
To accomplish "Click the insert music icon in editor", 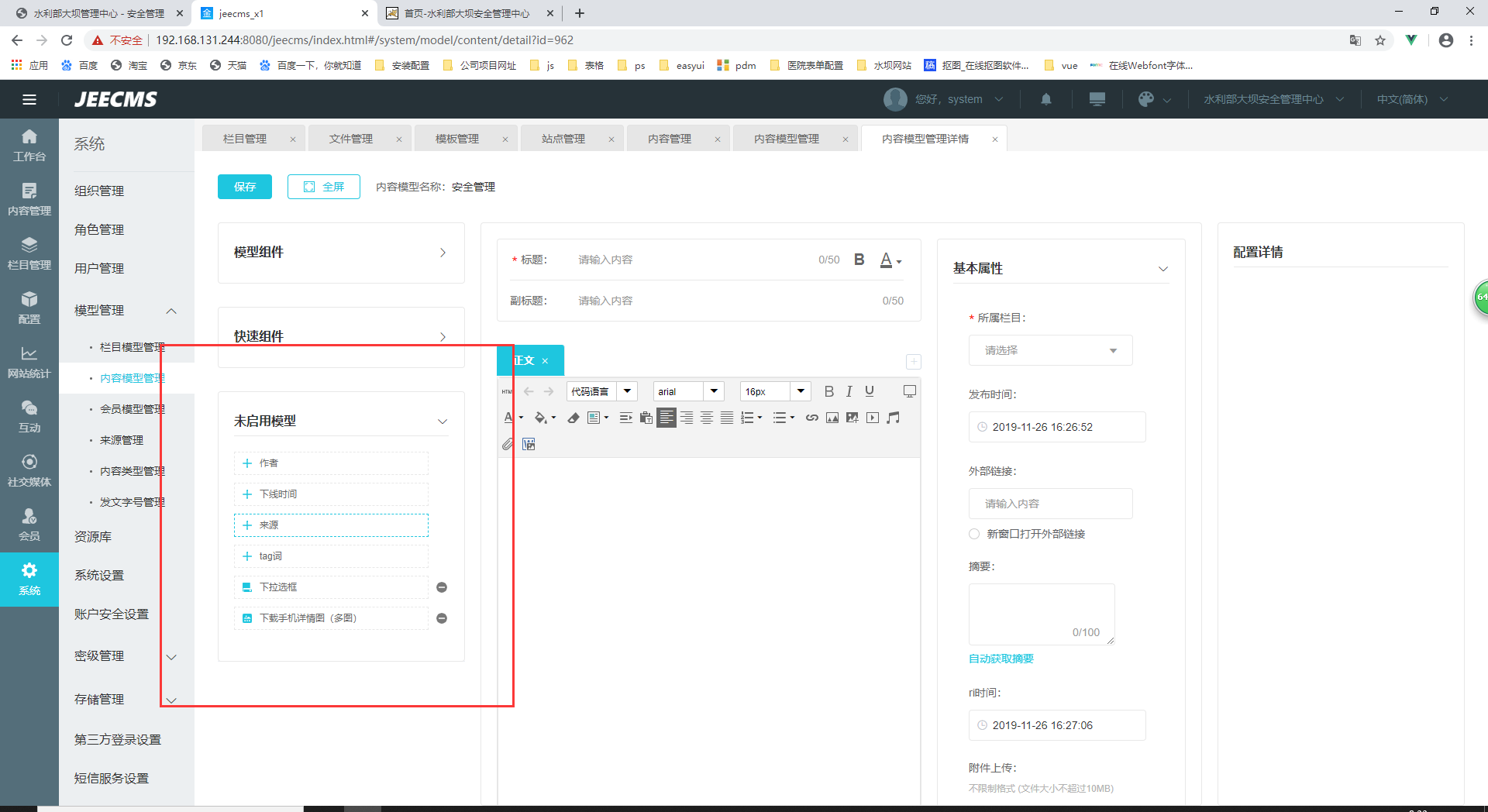I will 893,418.
